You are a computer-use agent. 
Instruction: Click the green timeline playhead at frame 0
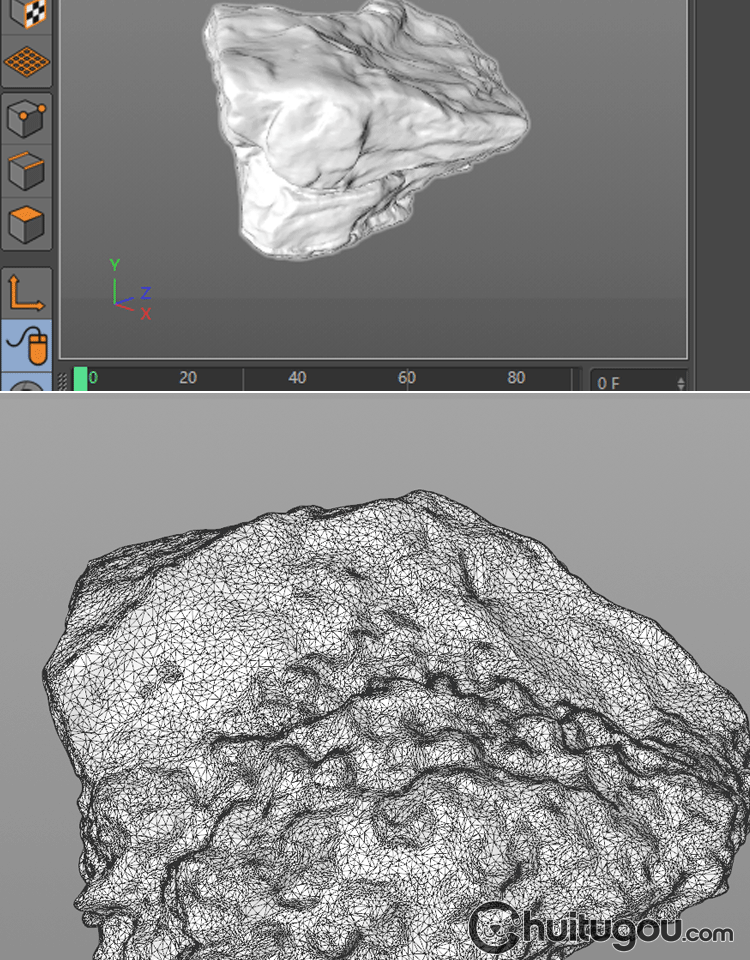point(80,378)
